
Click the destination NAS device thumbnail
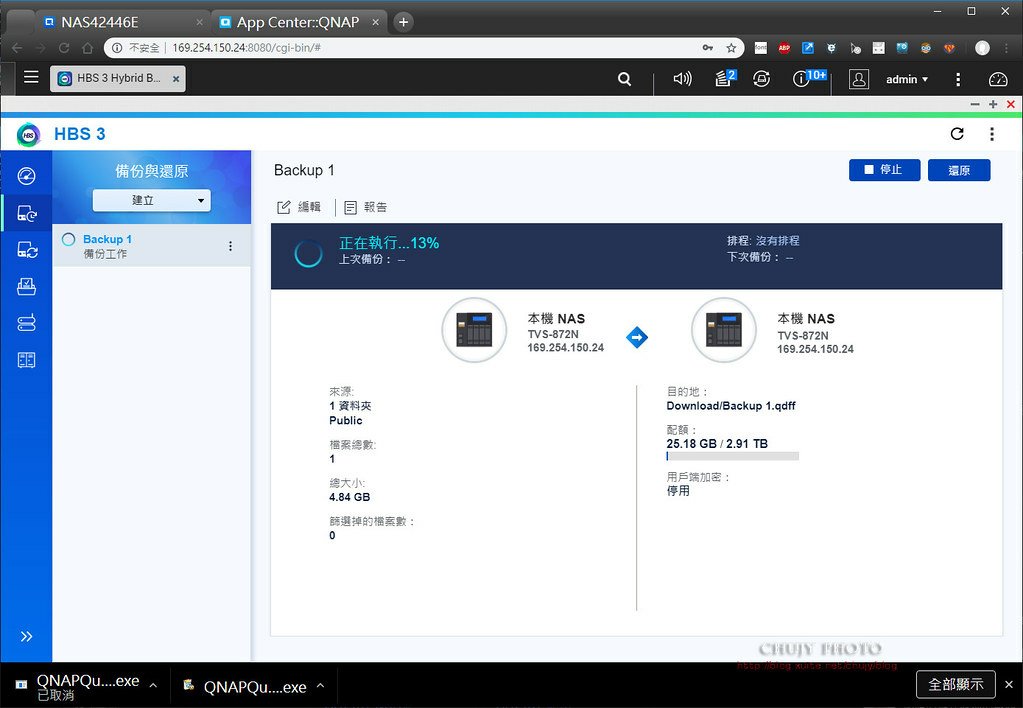pos(724,330)
